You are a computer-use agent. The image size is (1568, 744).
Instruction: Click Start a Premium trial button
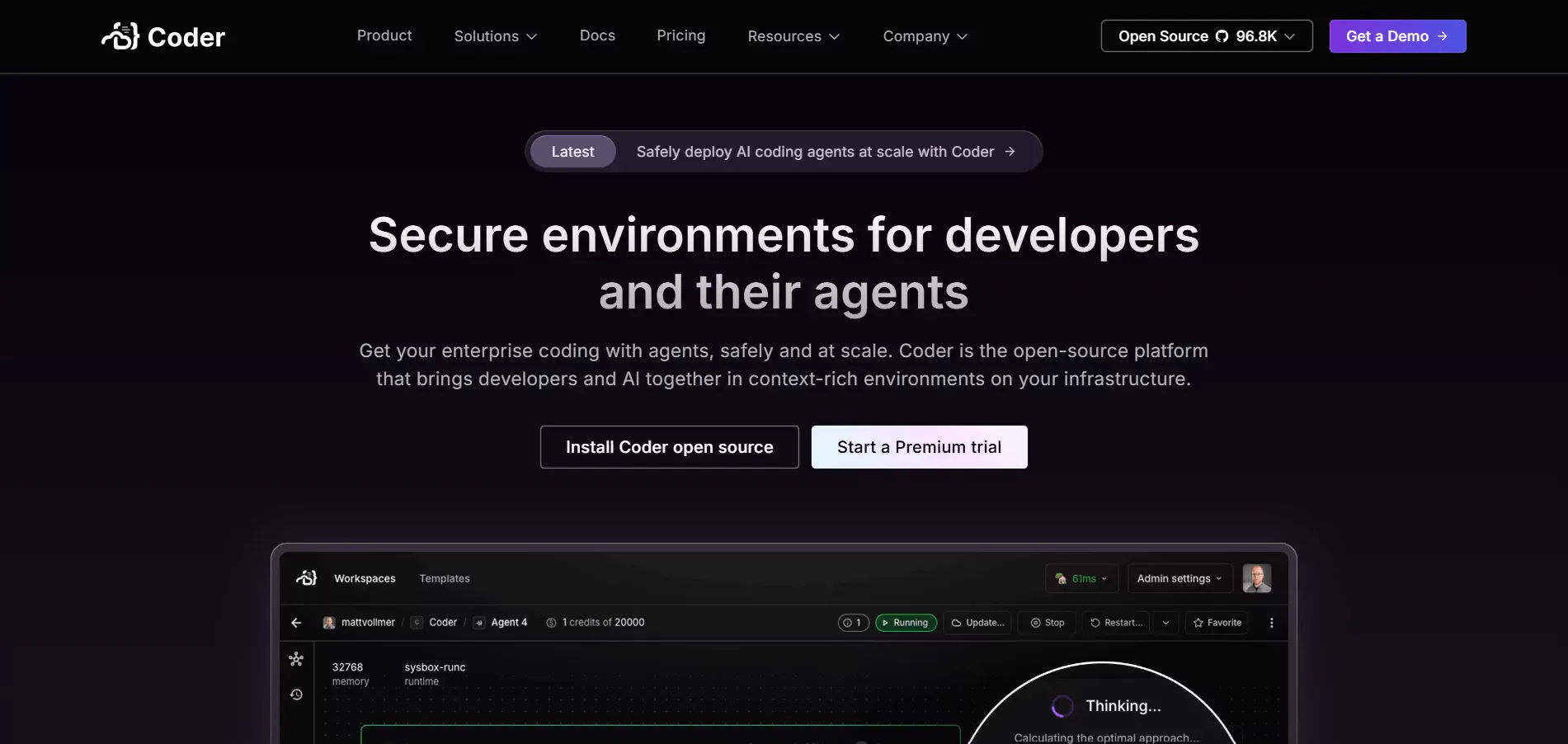pos(920,447)
